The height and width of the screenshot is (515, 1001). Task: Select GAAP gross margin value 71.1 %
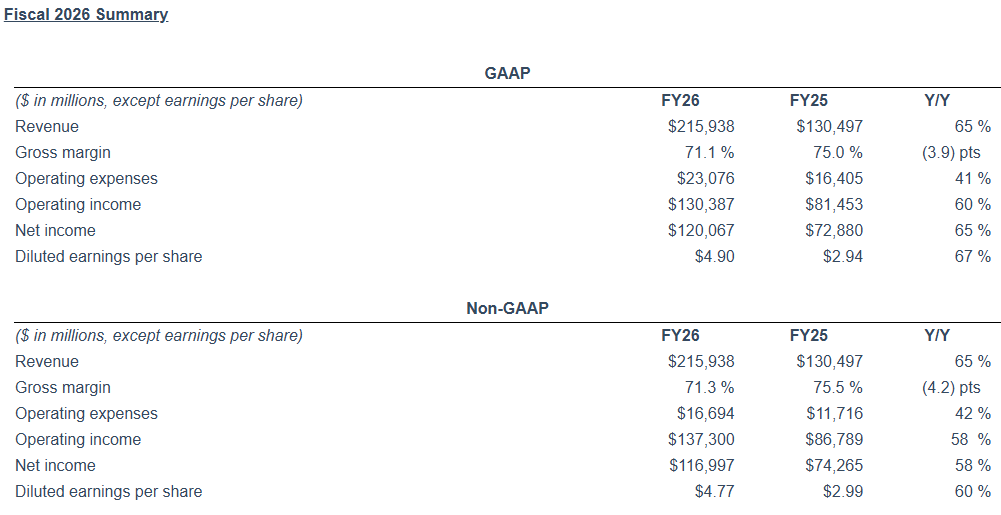706,153
